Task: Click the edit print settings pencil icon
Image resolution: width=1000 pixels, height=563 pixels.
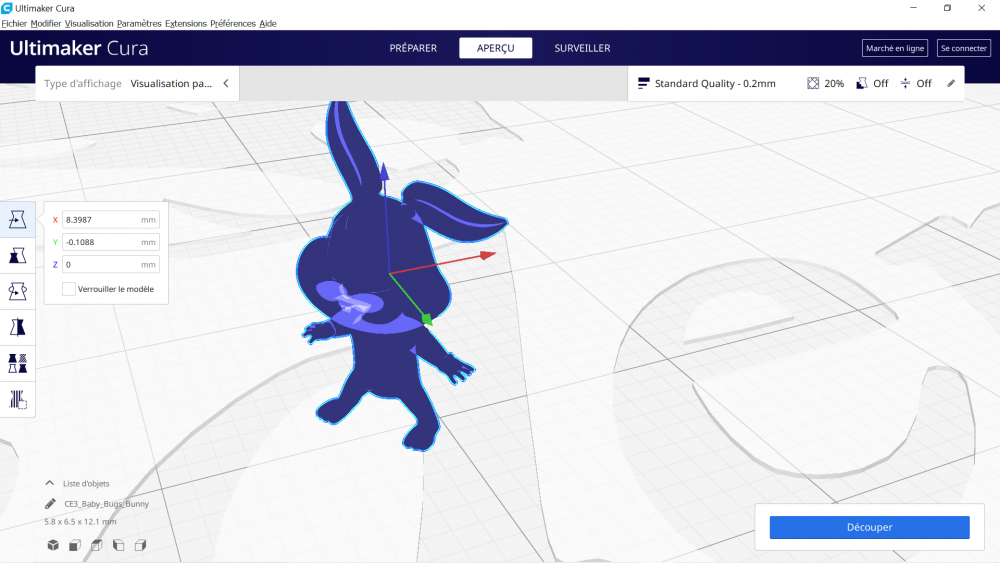Action: 951,84
